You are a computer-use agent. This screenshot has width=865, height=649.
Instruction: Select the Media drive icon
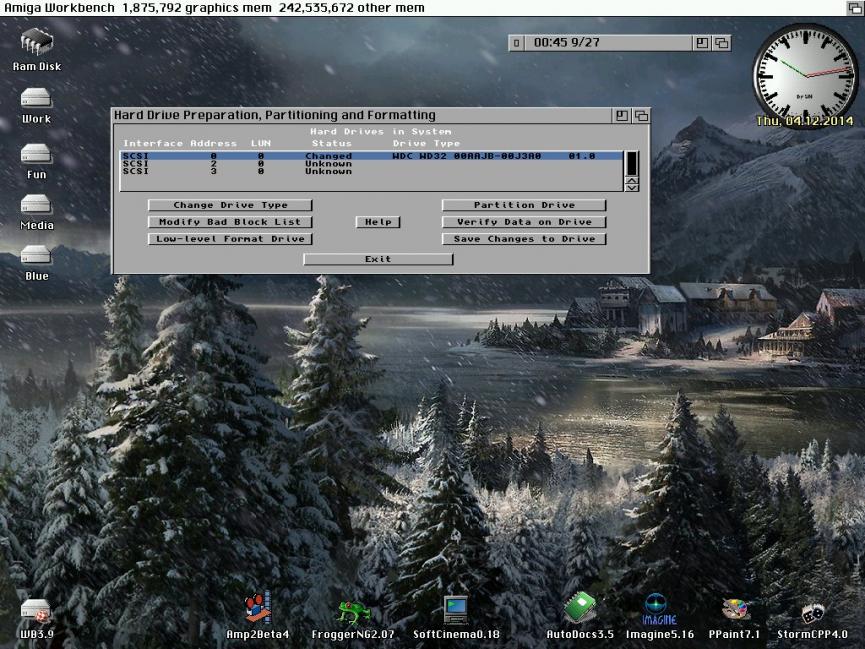36,205
